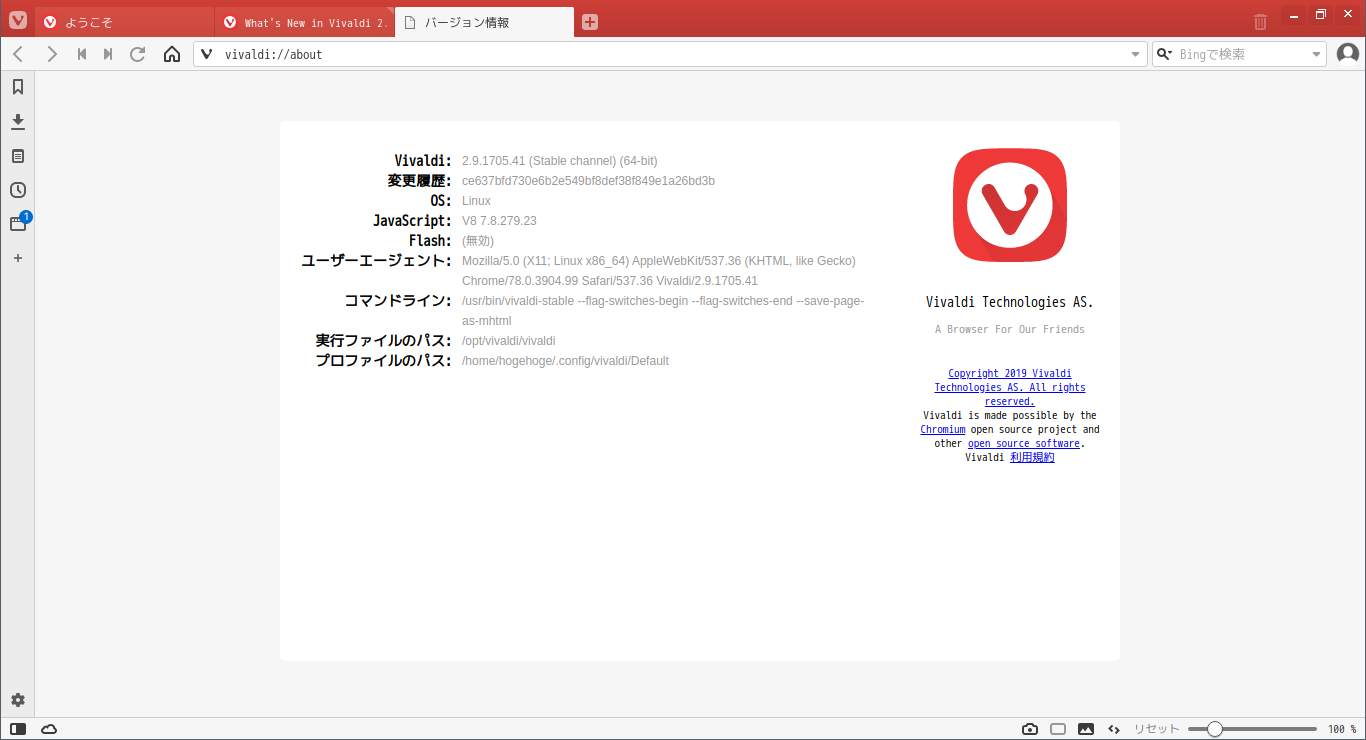Go forward with the Forward arrow

[52, 54]
